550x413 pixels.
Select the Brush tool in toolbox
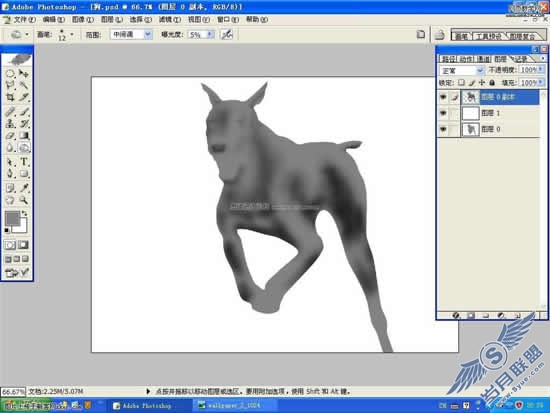click(x=24, y=112)
